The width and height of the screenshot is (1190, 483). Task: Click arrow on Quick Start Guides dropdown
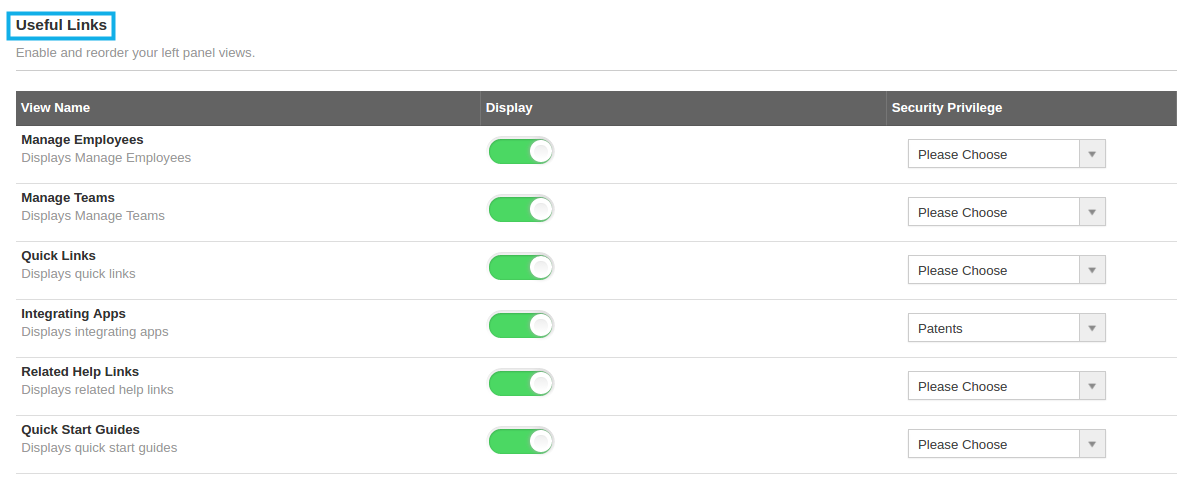point(1092,444)
